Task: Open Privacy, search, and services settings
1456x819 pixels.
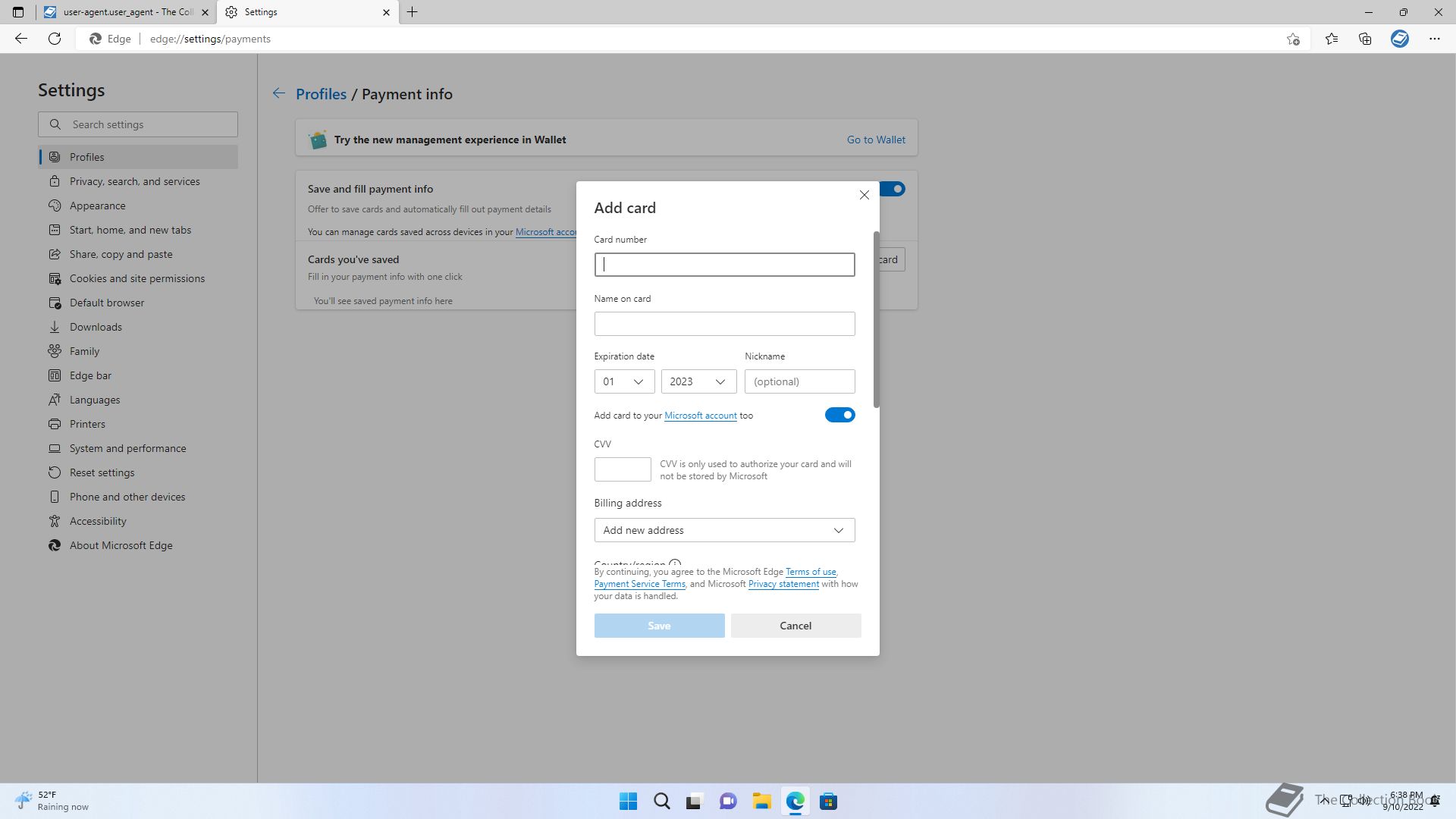Action: (x=138, y=181)
